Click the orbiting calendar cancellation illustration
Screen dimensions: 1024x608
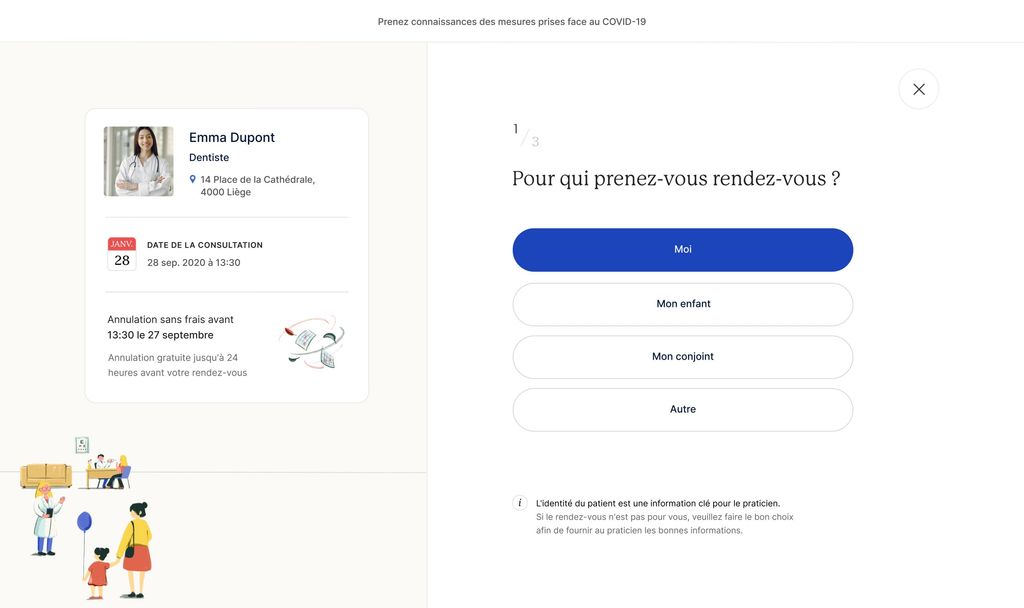pos(312,343)
